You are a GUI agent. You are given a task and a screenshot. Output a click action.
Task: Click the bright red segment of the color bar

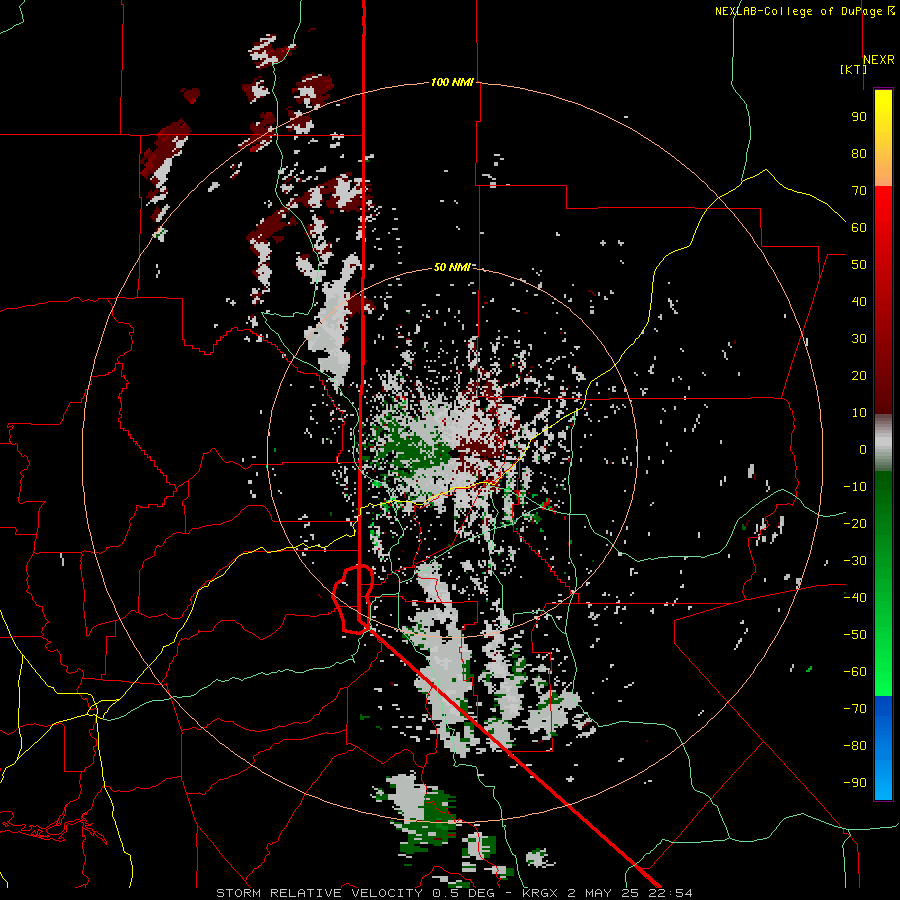click(x=883, y=208)
